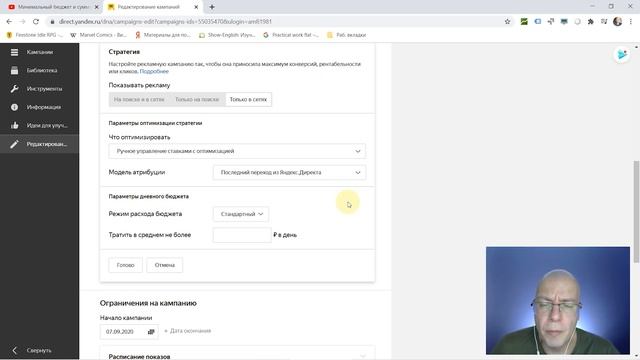
Task: Open the Show-English bookmark
Action: pyautogui.click(x=227, y=35)
